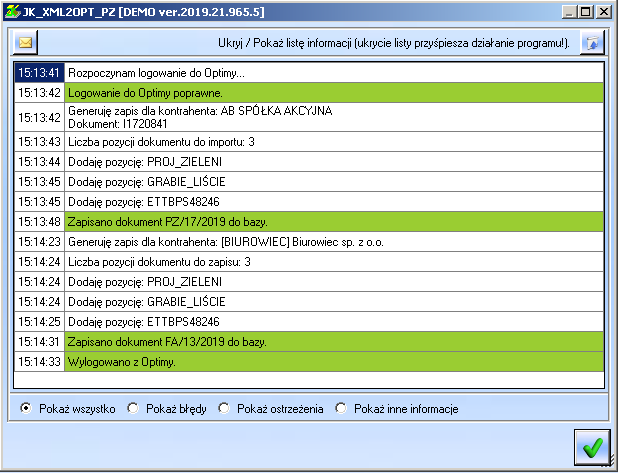618x473 pixels.
Task: Click the time cell 15:13:43
Action: 39,142
